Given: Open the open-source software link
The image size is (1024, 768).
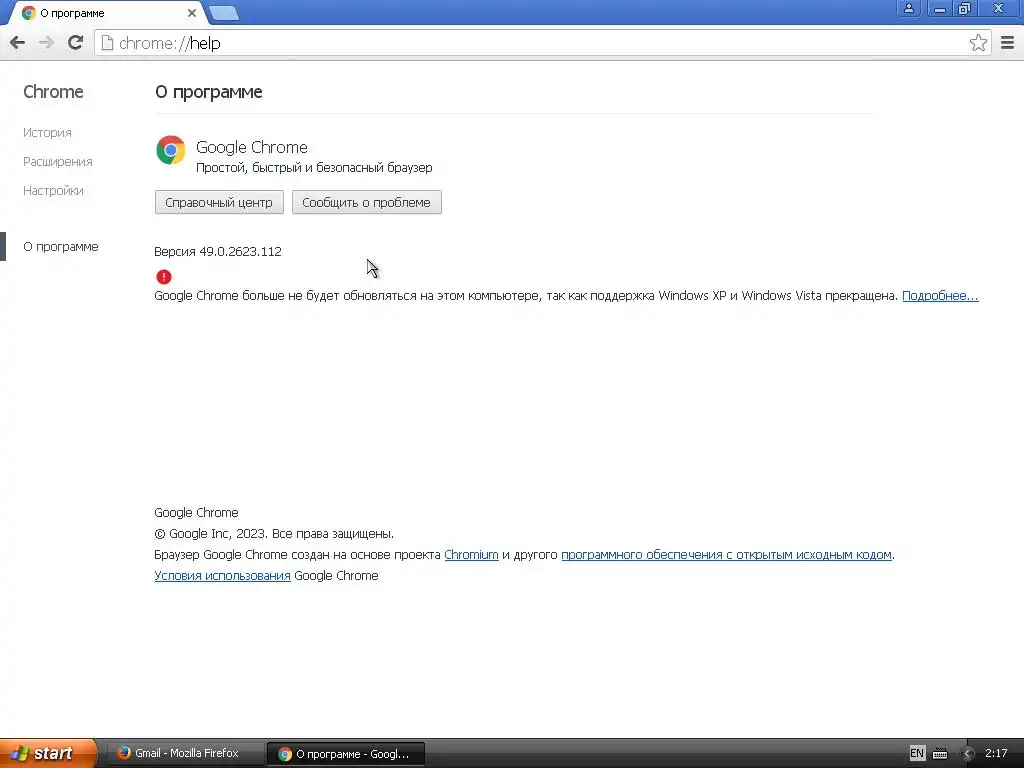Looking at the screenshot, I should (x=726, y=554).
